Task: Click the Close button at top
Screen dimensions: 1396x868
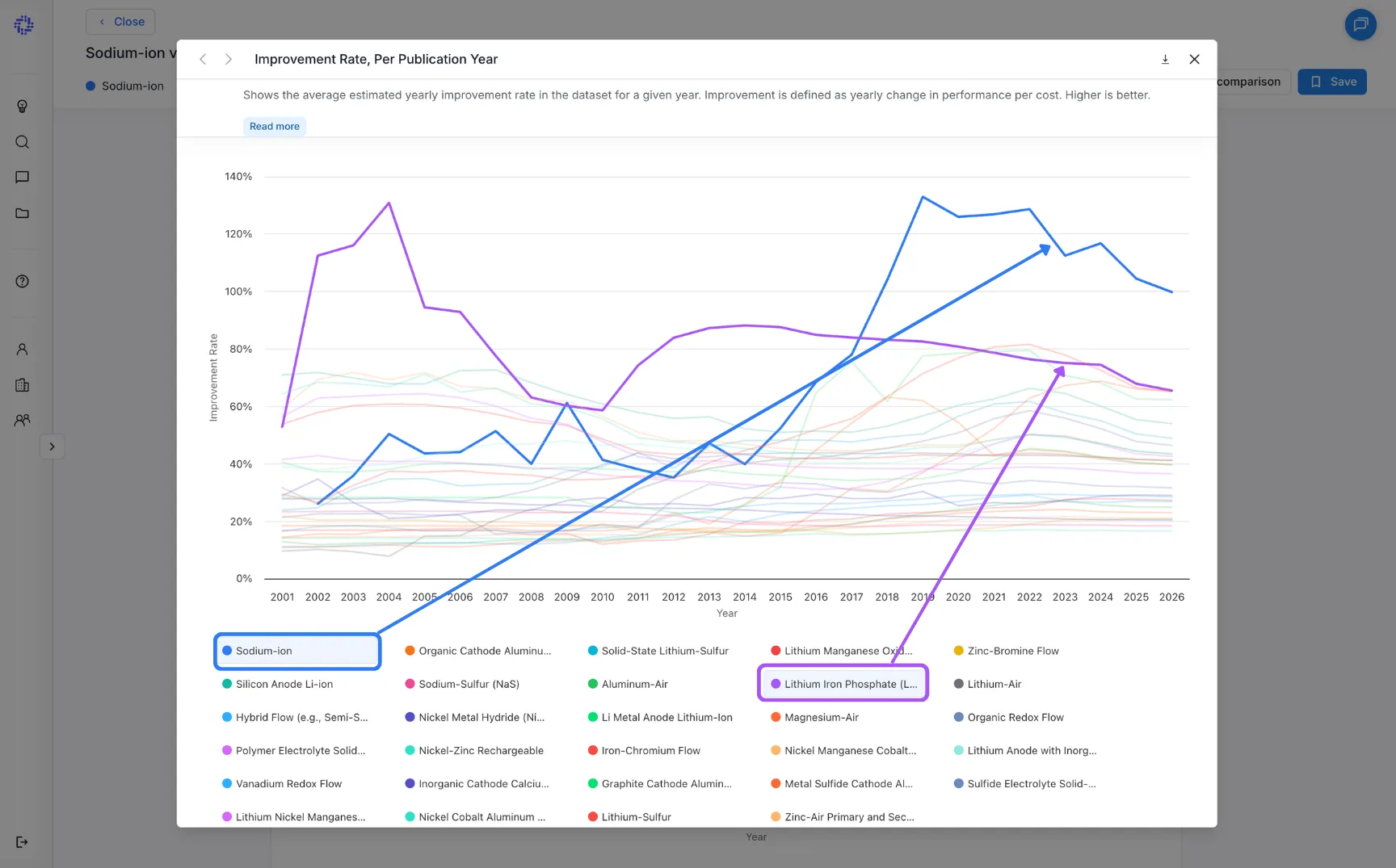Action: (120, 22)
